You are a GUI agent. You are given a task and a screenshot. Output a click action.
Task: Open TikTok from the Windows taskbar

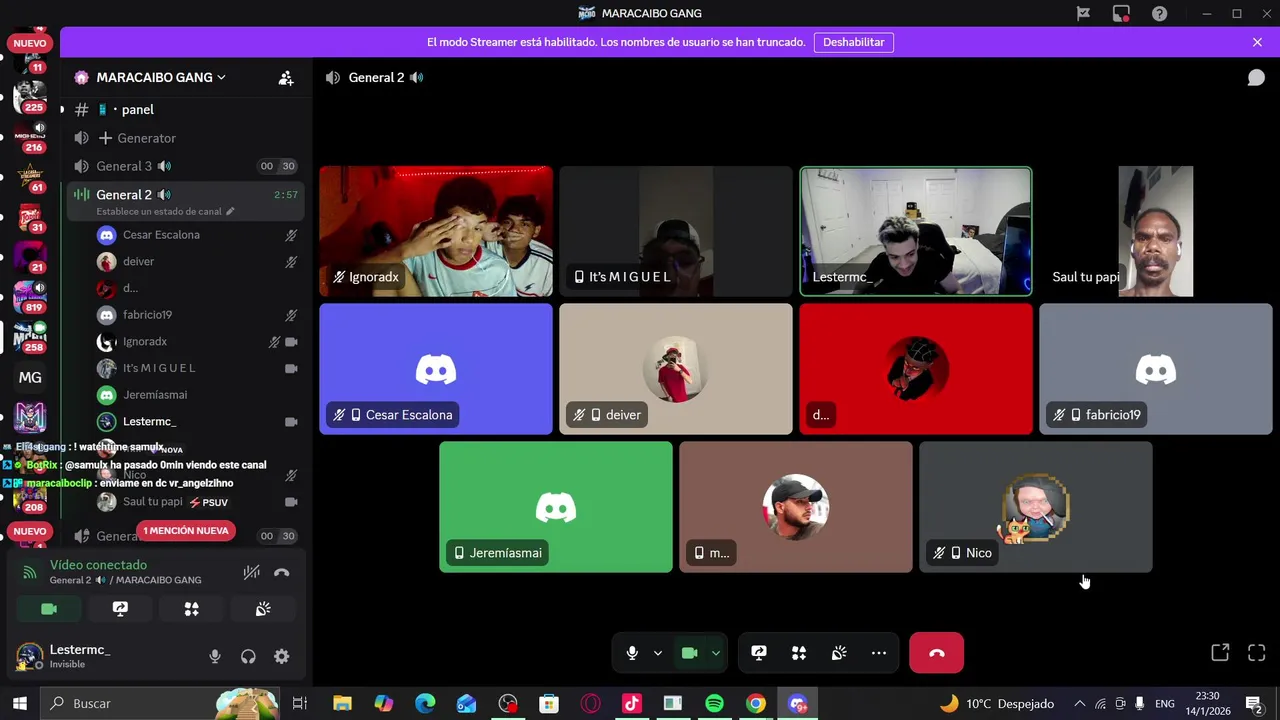tap(631, 704)
